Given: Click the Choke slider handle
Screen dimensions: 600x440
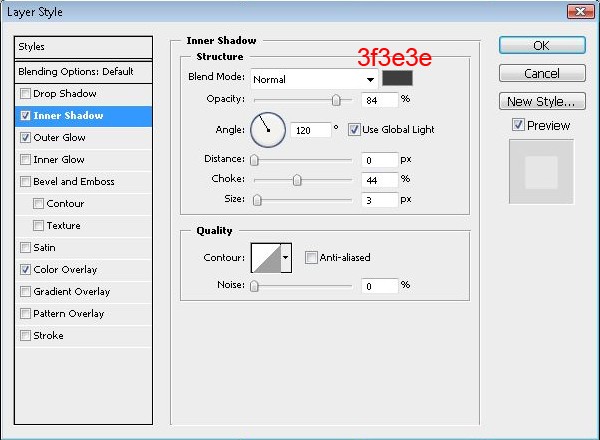Looking at the screenshot, I should click(297, 180).
